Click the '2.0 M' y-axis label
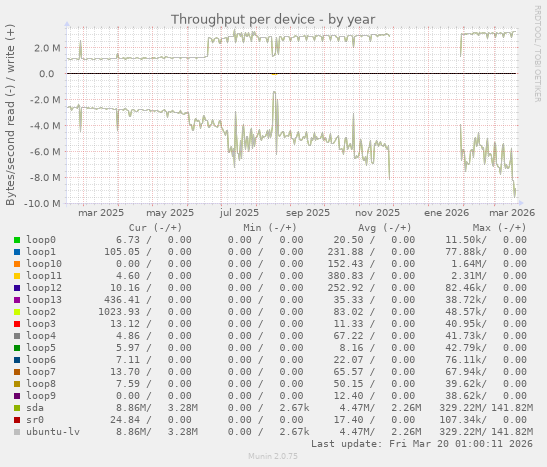Screen dimensions: 547x467 [47, 48]
